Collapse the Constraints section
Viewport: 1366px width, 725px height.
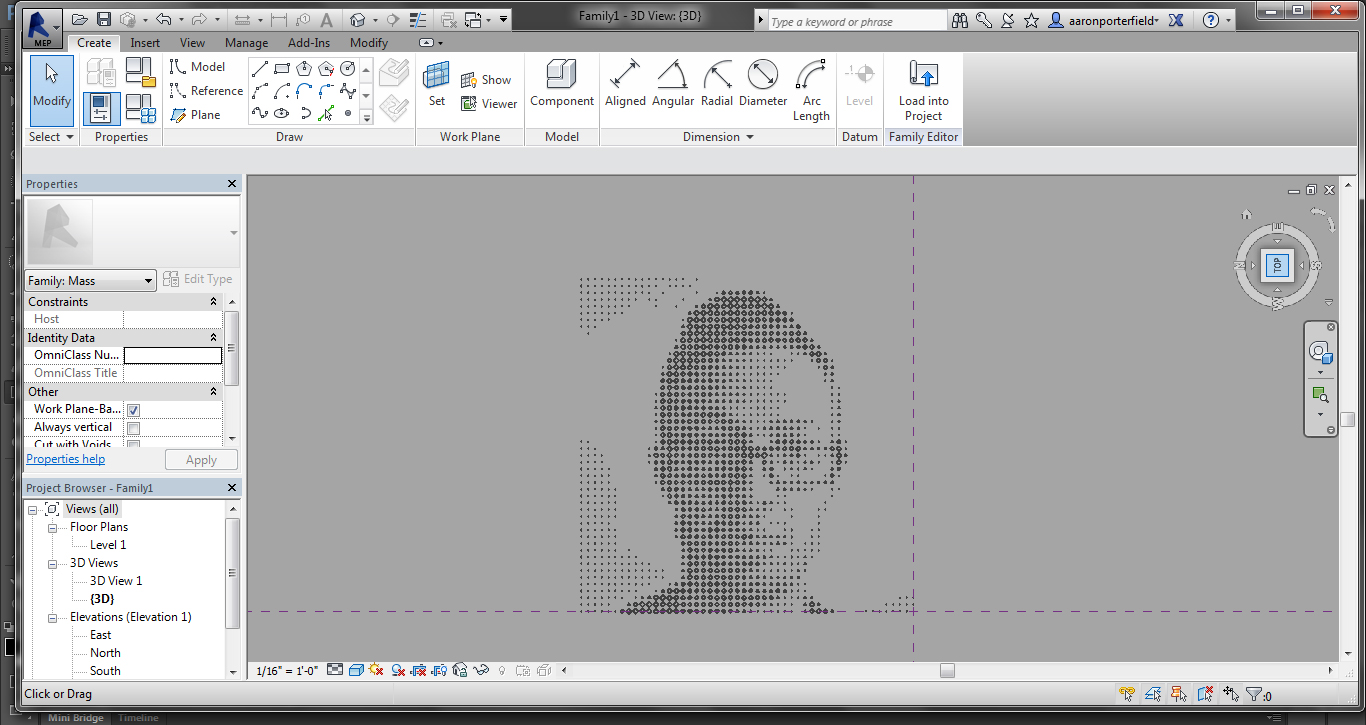(213, 302)
